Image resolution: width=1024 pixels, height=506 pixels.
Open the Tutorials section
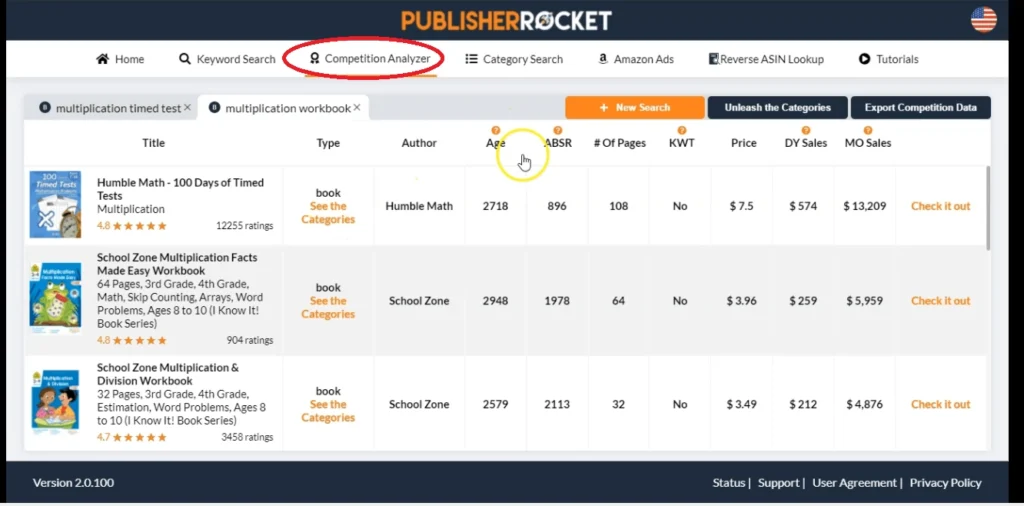tap(888, 59)
